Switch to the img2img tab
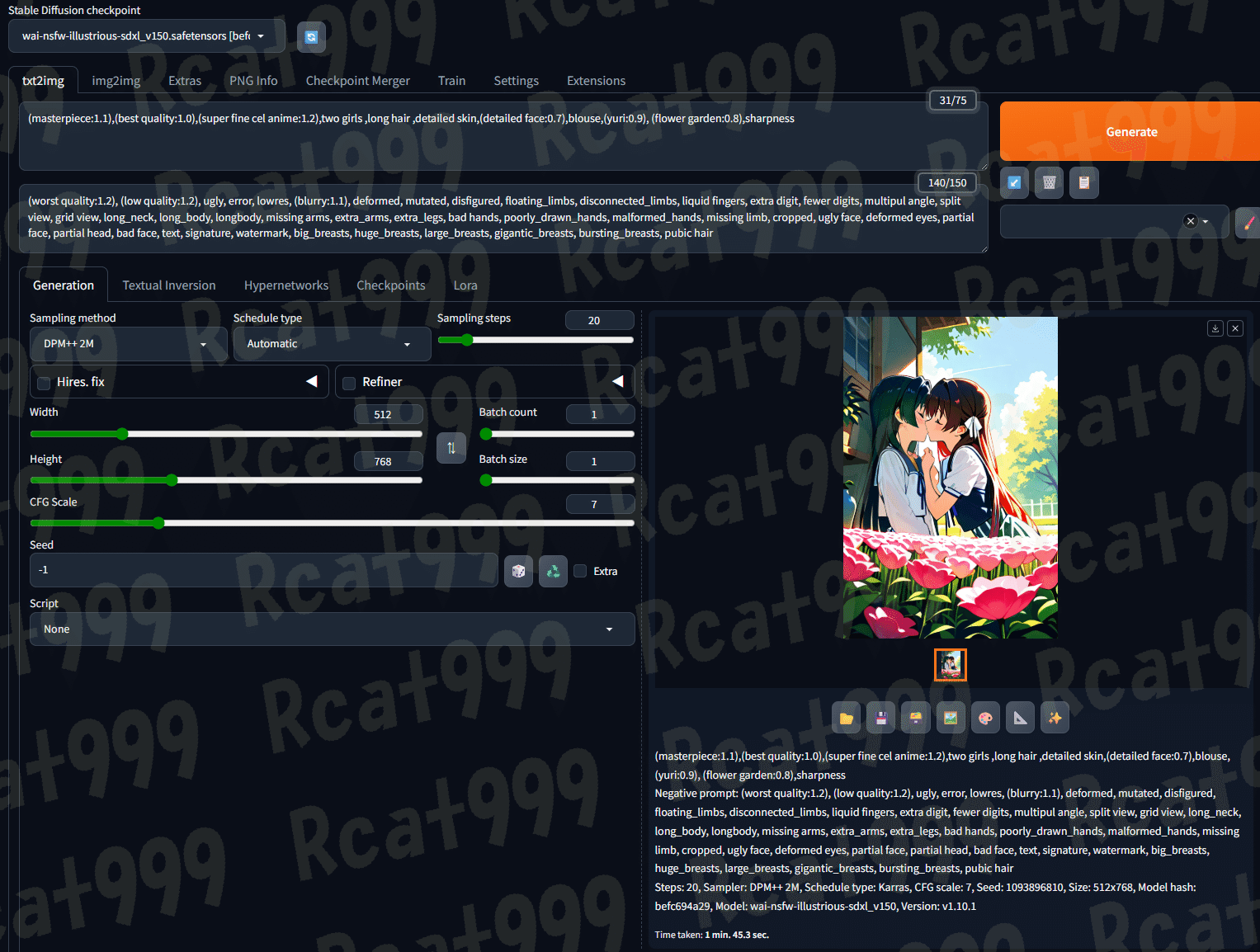 click(x=116, y=81)
